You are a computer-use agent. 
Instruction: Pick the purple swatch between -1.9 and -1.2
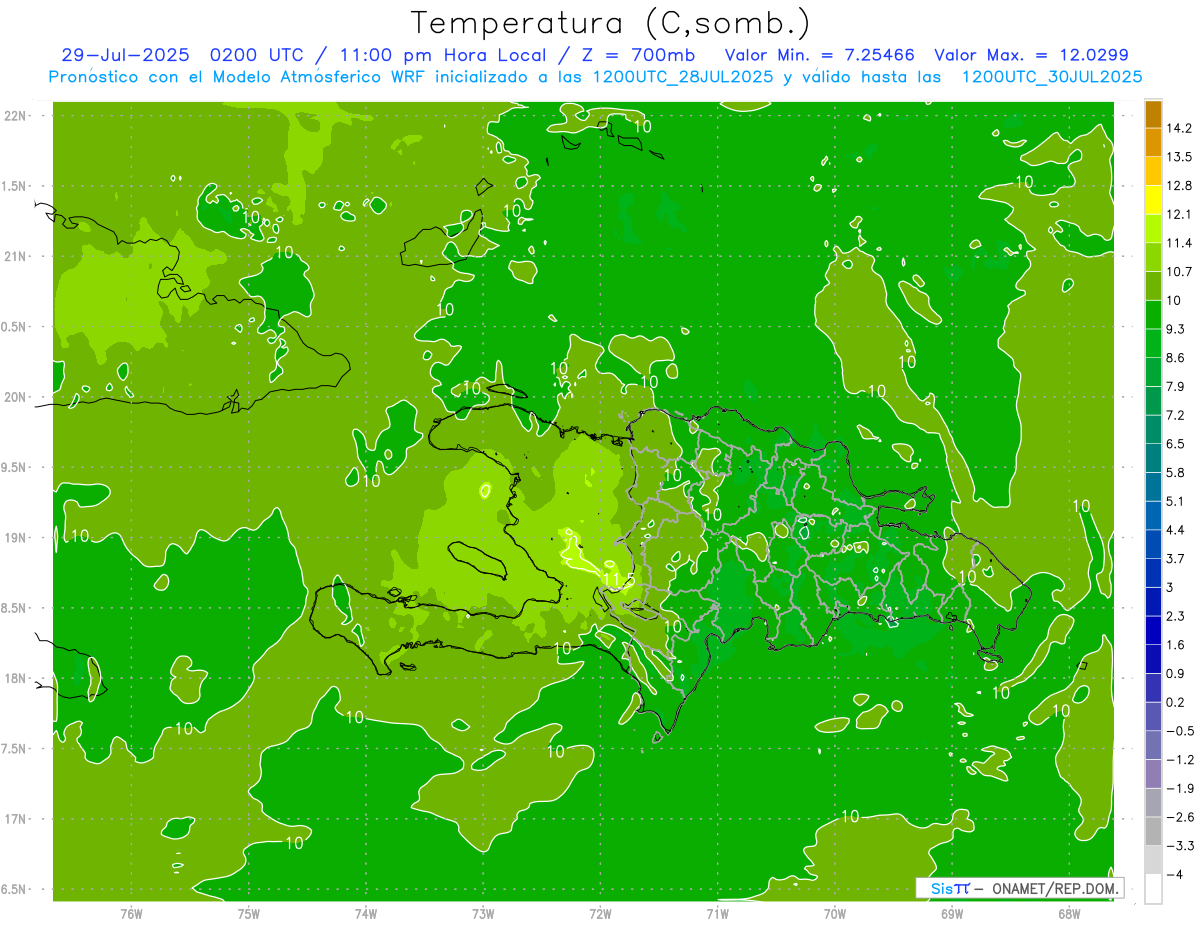click(x=1153, y=774)
